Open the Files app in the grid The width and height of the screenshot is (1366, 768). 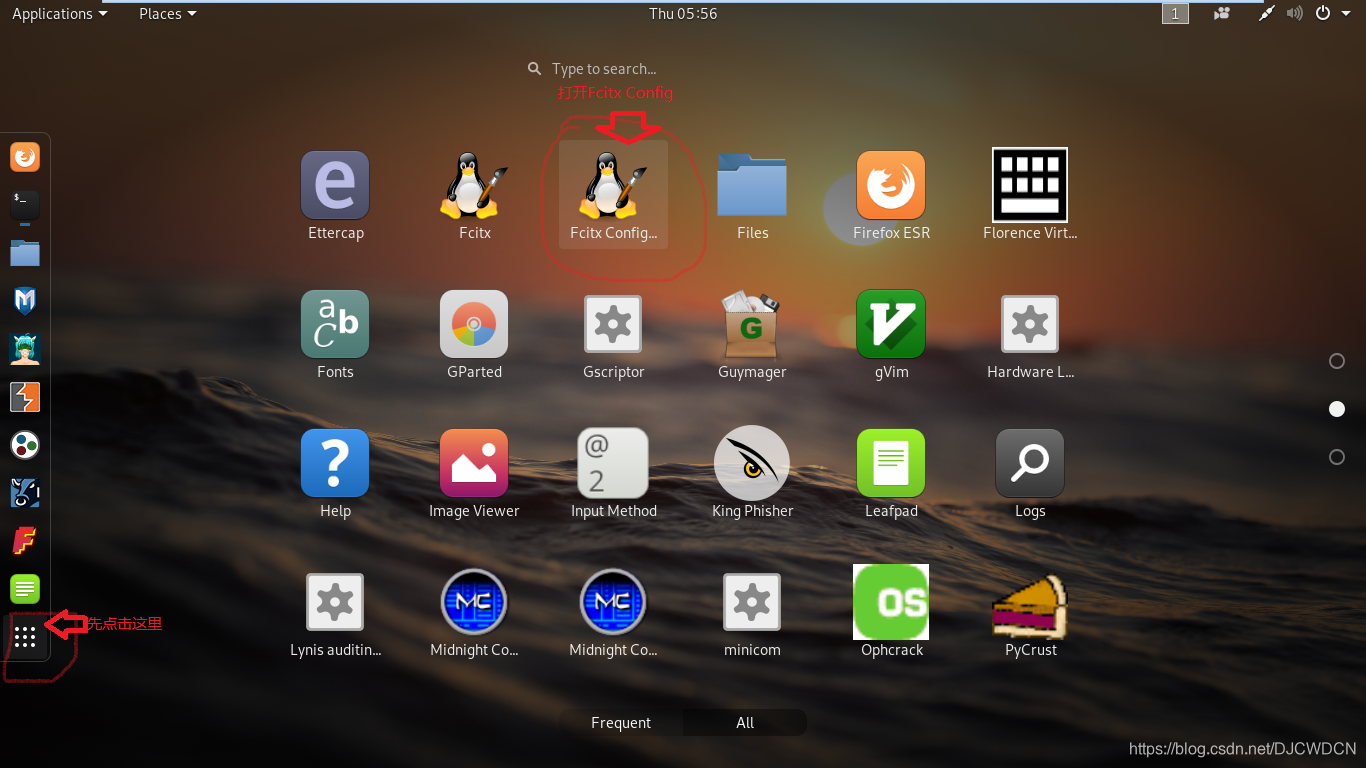[752, 196]
